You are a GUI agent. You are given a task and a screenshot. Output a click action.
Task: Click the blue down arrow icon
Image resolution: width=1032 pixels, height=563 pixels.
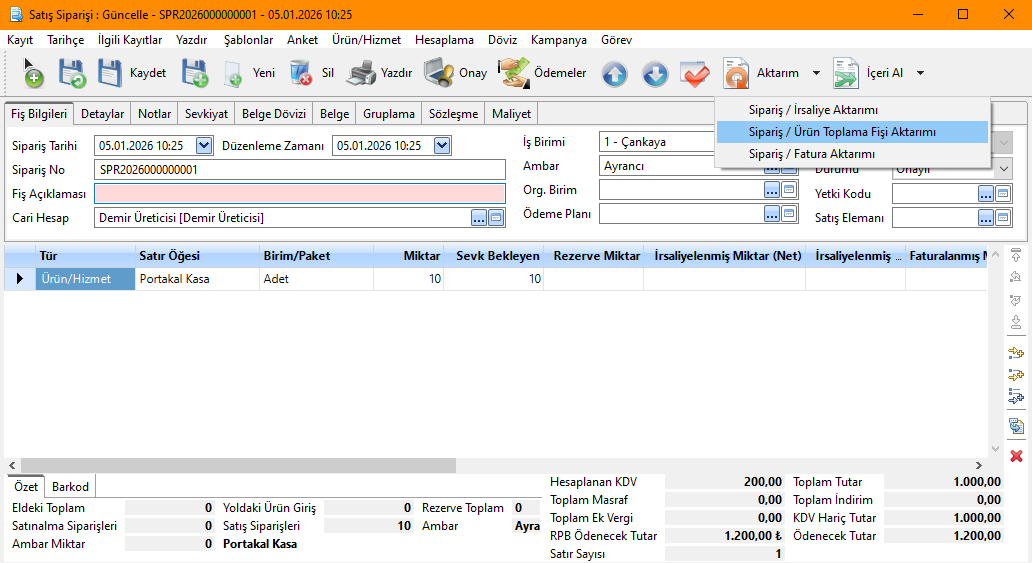click(654, 73)
